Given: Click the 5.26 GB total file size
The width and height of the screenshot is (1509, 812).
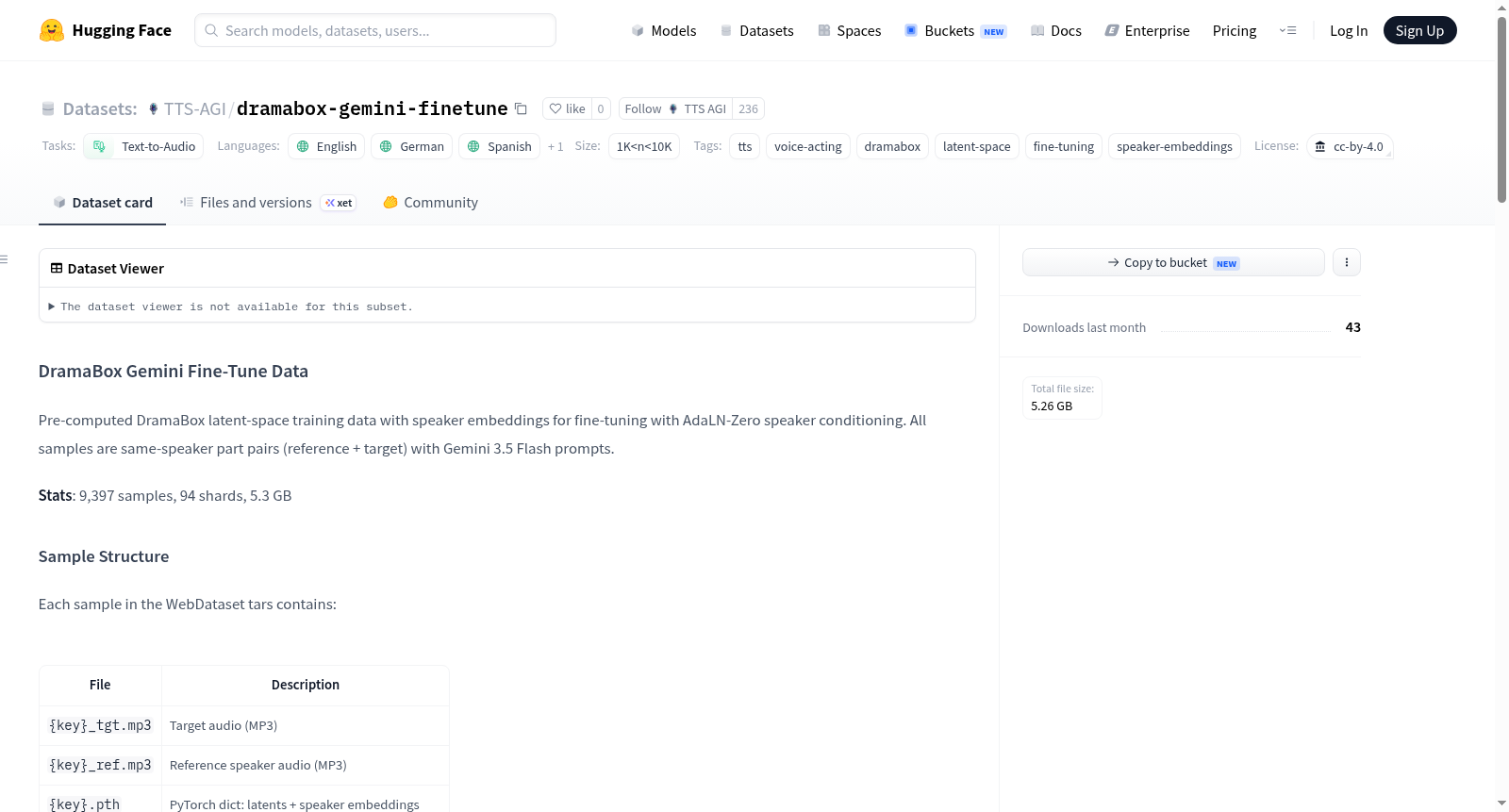Looking at the screenshot, I should coord(1052,406).
